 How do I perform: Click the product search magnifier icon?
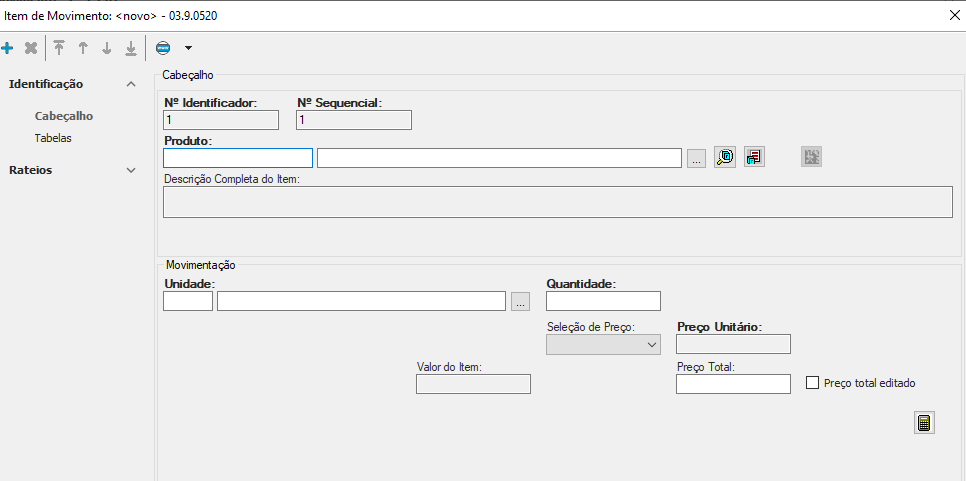(725, 157)
